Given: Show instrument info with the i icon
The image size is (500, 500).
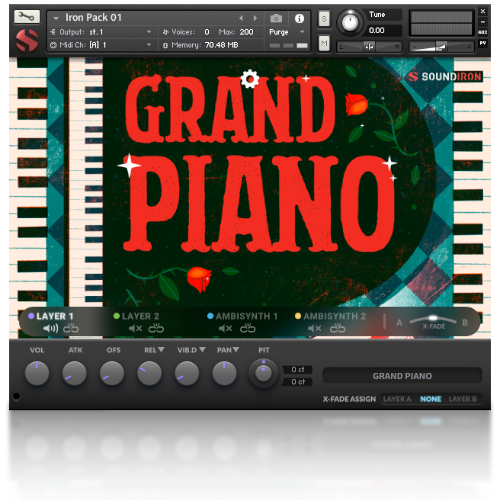Looking at the screenshot, I should click(x=299, y=18).
